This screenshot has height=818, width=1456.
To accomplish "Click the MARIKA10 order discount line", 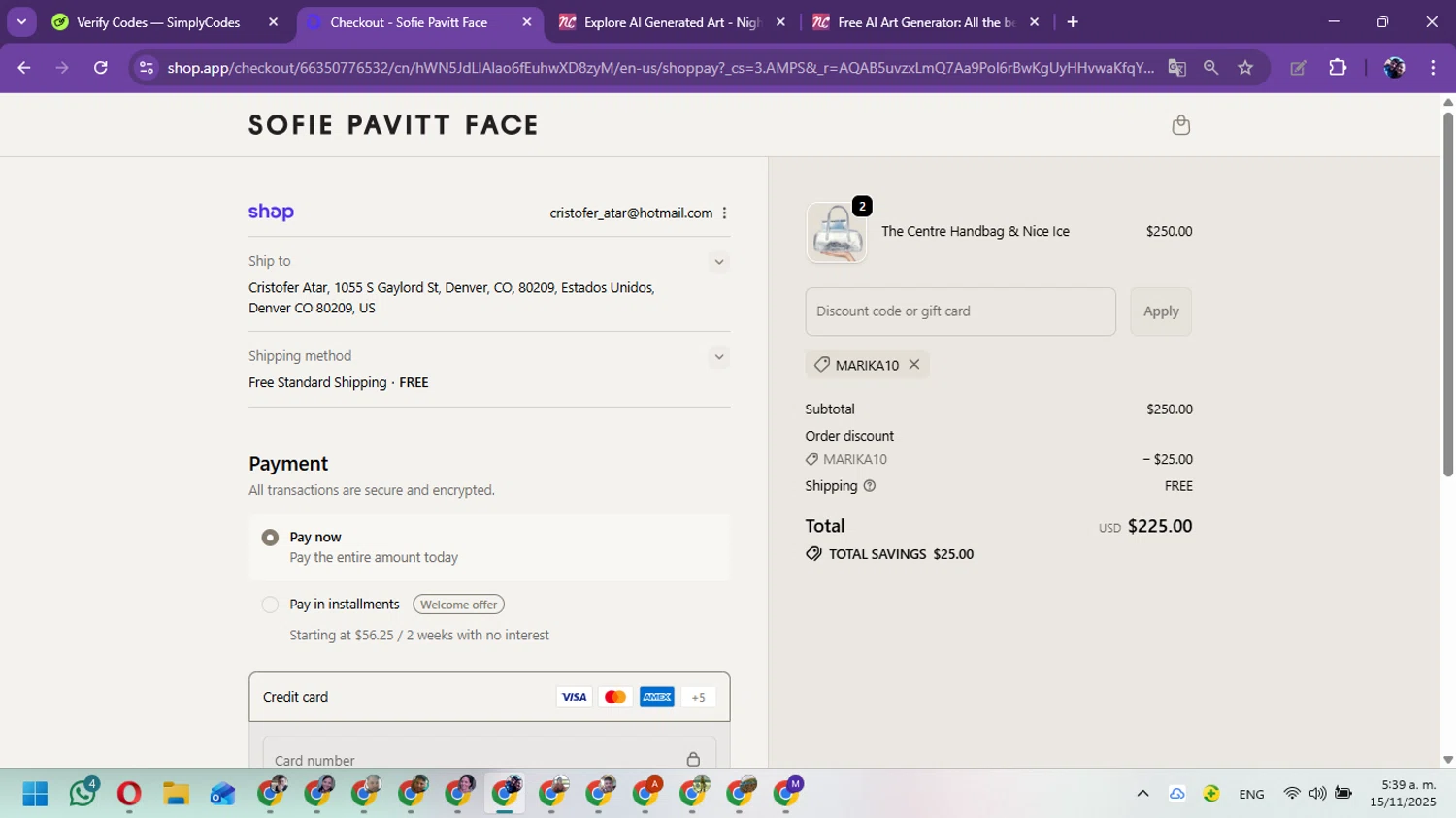I will click(999, 459).
